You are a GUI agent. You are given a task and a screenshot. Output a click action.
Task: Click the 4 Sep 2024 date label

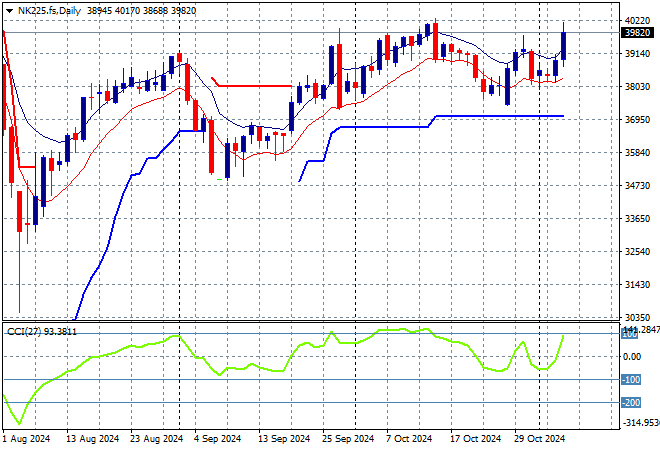pos(217,439)
